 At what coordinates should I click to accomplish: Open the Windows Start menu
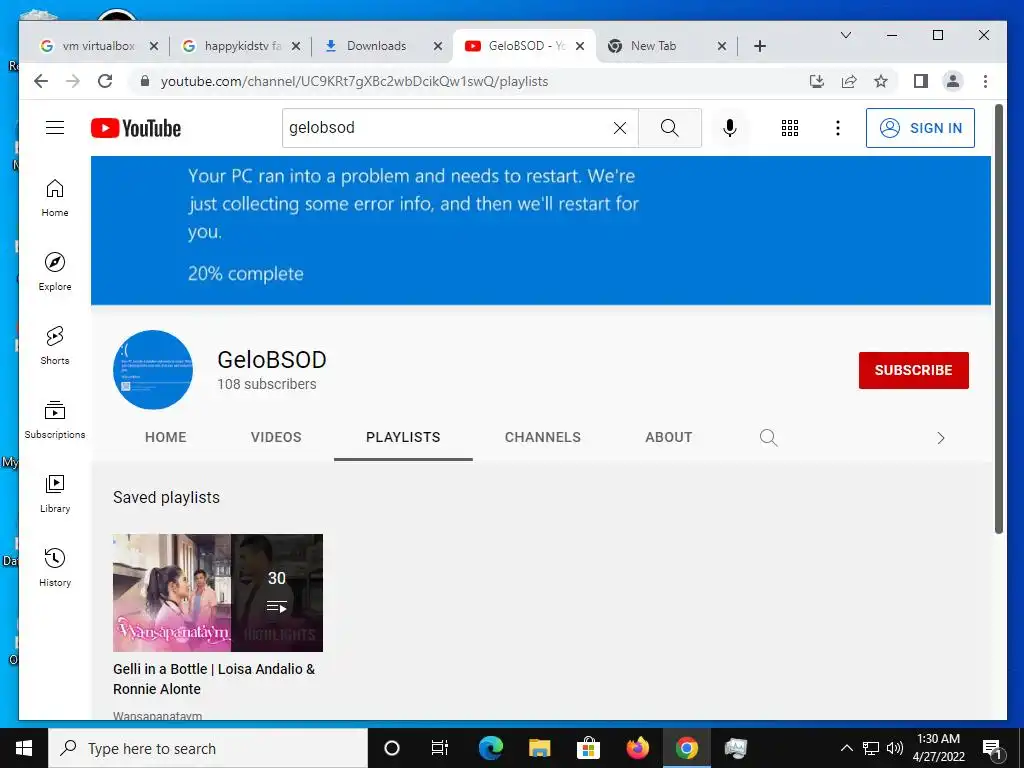[x=24, y=748]
